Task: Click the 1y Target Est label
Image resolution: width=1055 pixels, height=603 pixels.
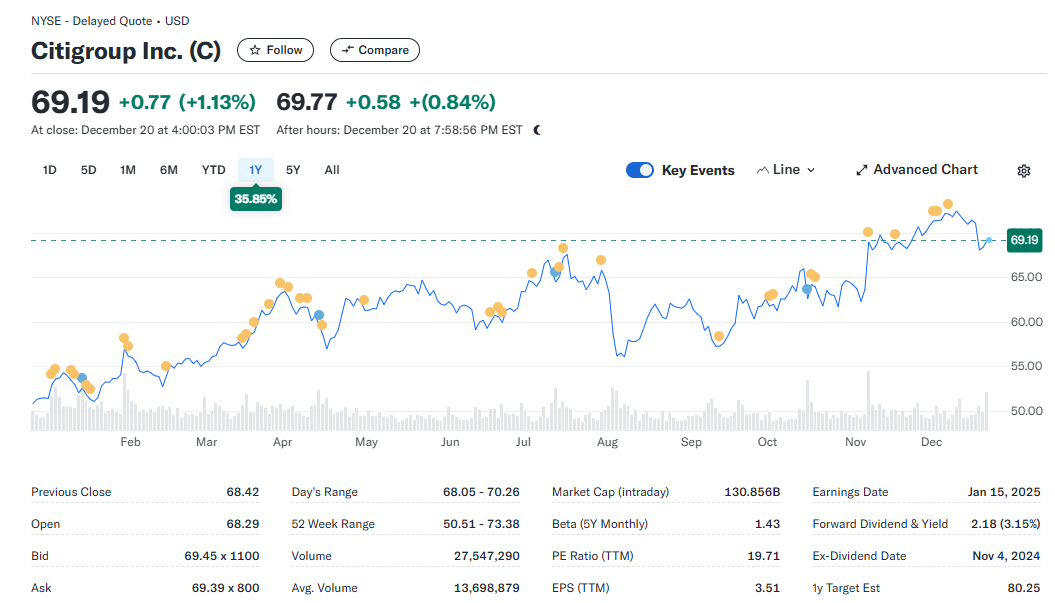Action: point(846,588)
